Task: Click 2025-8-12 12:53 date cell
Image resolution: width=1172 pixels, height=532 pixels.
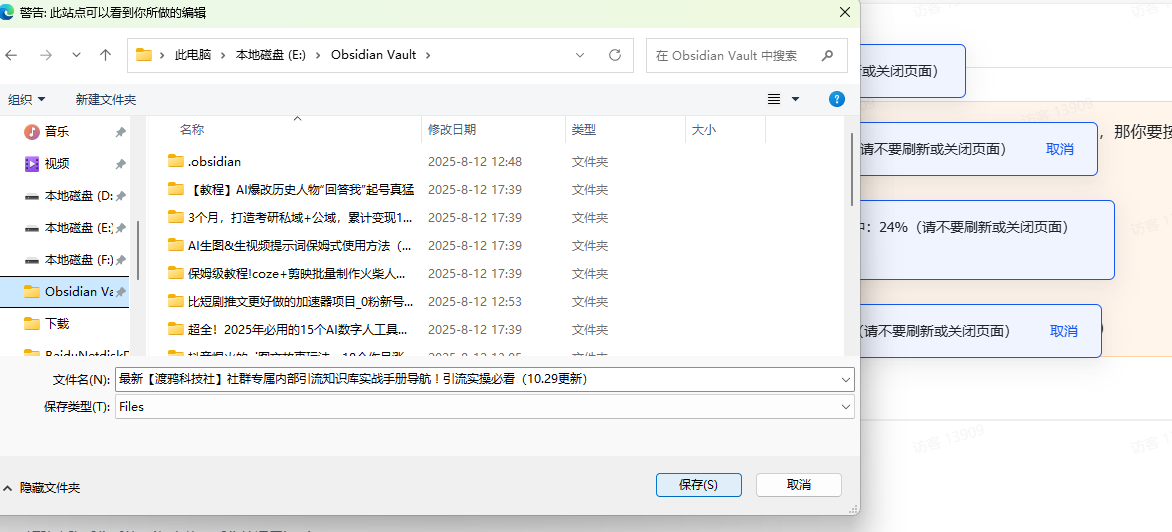Action: coord(475,301)
